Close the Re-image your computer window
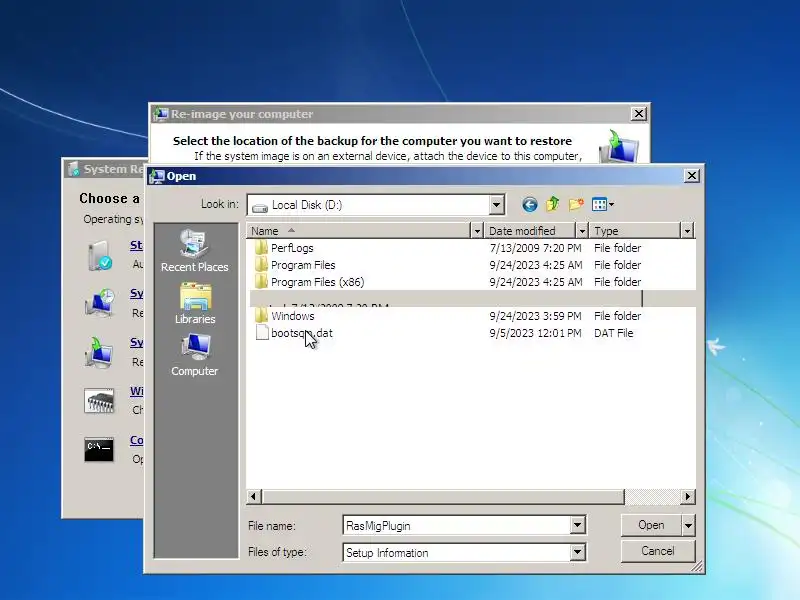800x600 pixels. click(x=638, y=114)
